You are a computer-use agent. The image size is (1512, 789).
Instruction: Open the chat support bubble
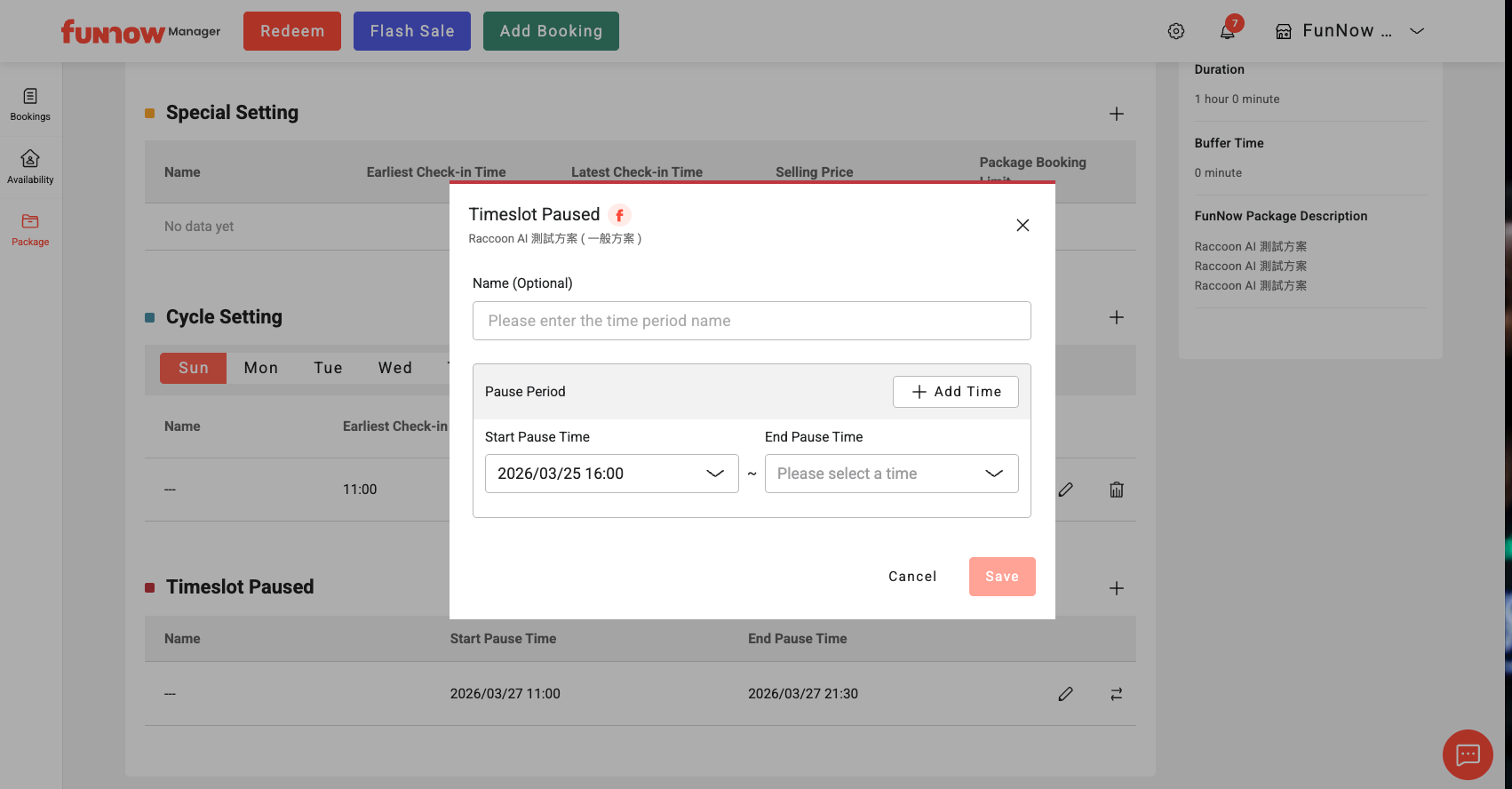pyautogui.click(x=1468, y=754)
